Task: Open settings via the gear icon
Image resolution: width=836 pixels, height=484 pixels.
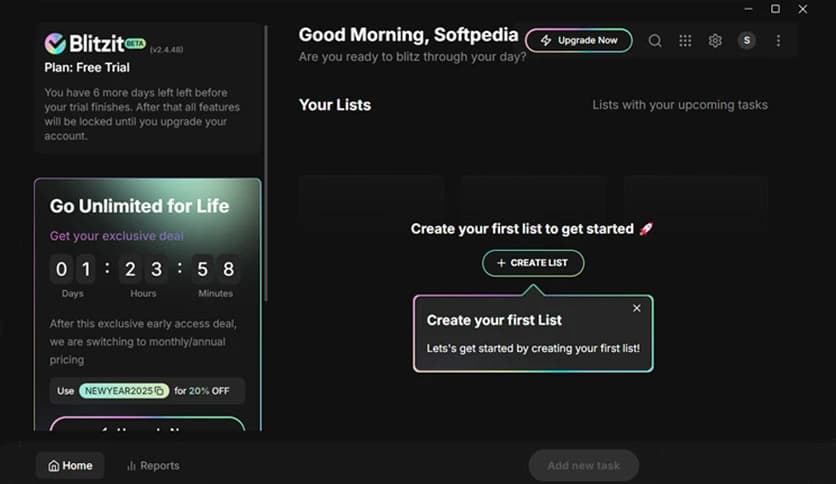Action: click(x=715, y=41)
